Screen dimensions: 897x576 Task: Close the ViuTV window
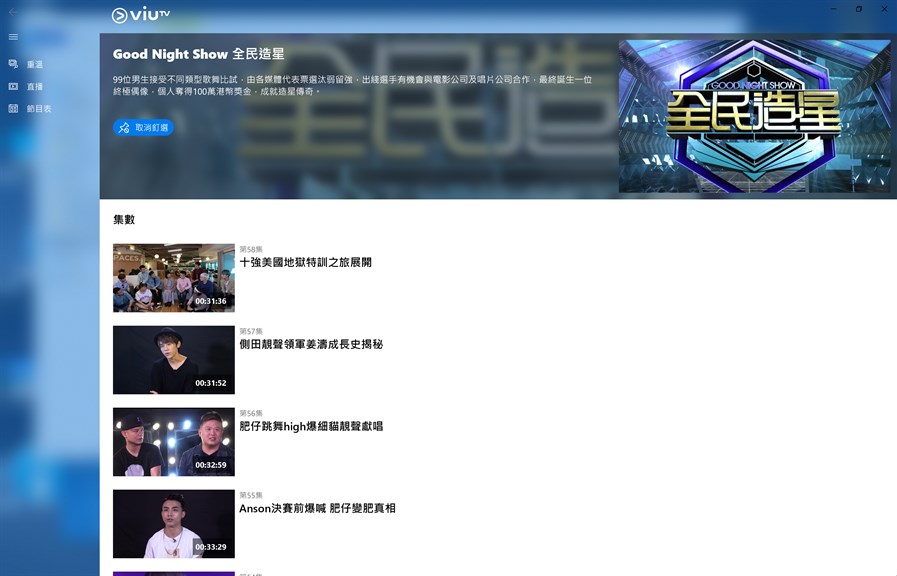[884, 9]
